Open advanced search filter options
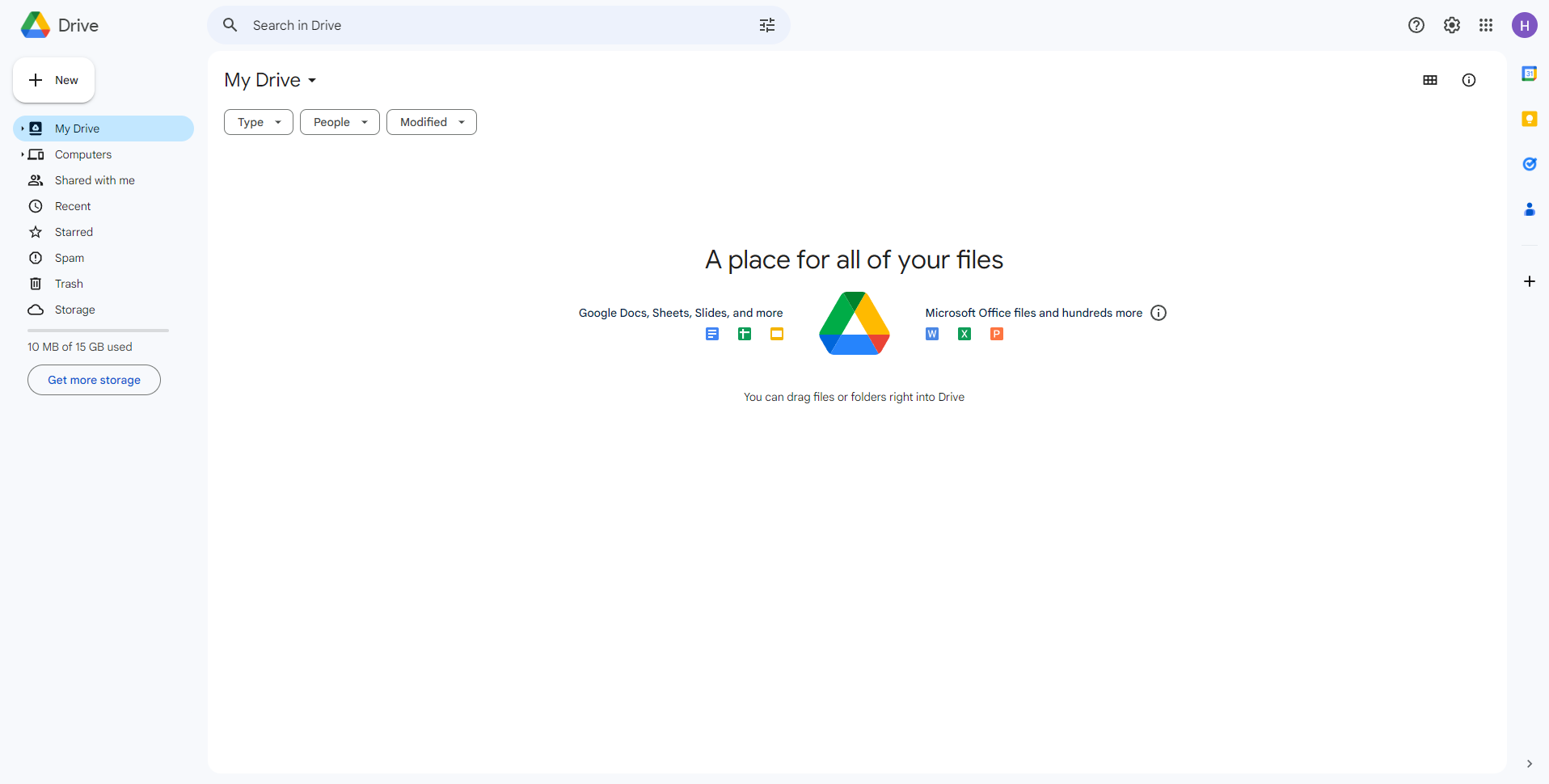This screenshot has height=784, width=1549. tap(767, 25)
